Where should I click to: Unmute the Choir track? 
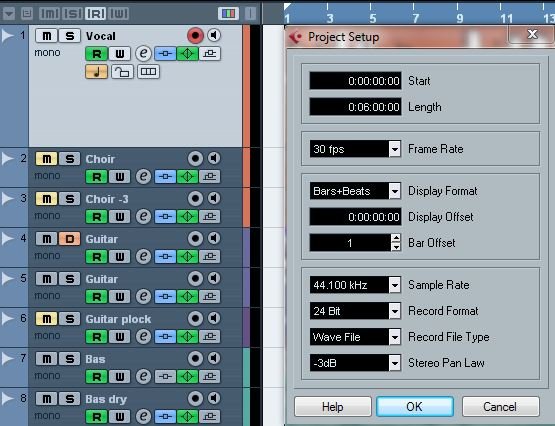coord(46,159)
